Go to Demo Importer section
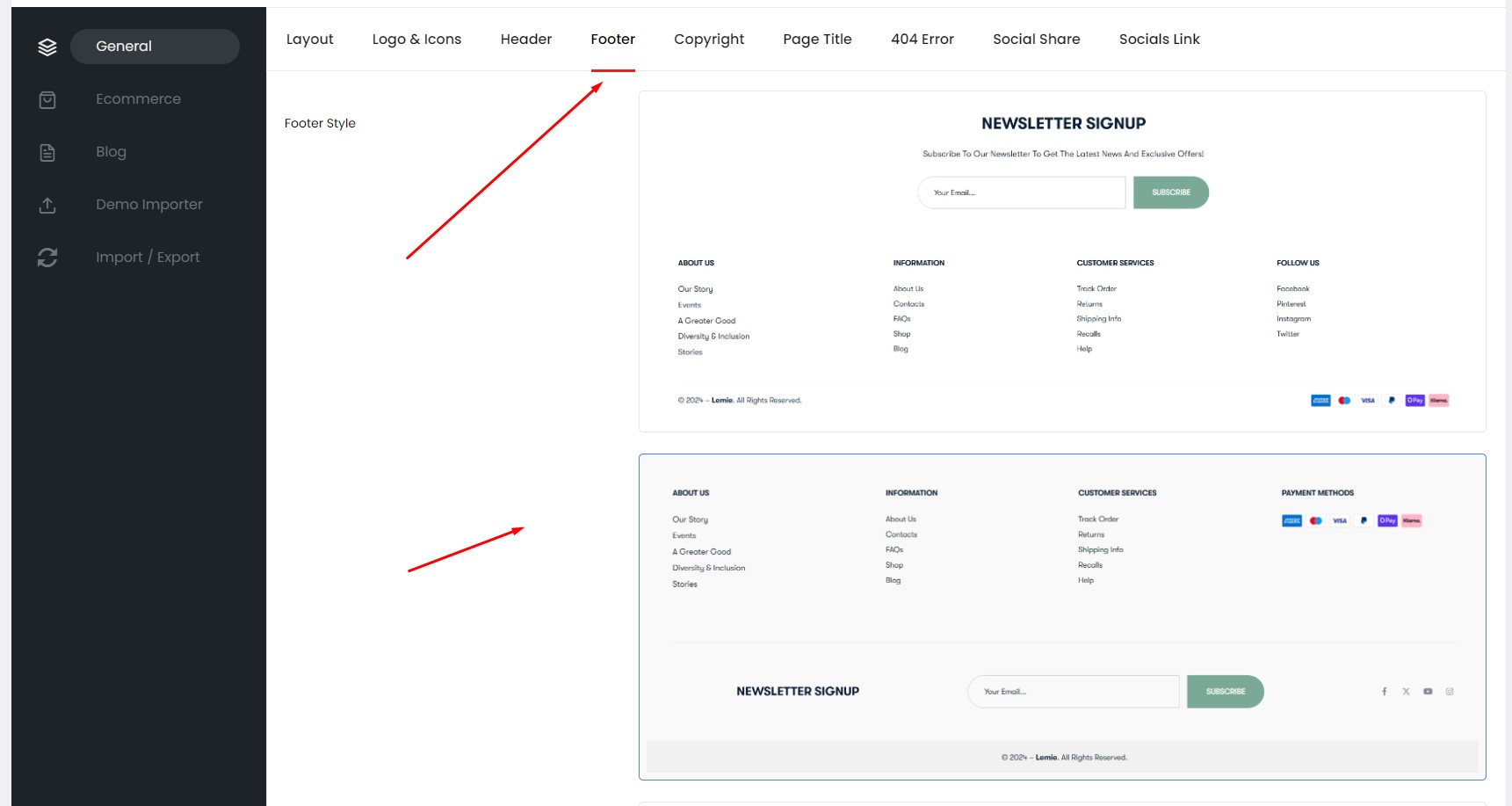The height and width of the screenshot is (806, 1512). click(148, 205)
